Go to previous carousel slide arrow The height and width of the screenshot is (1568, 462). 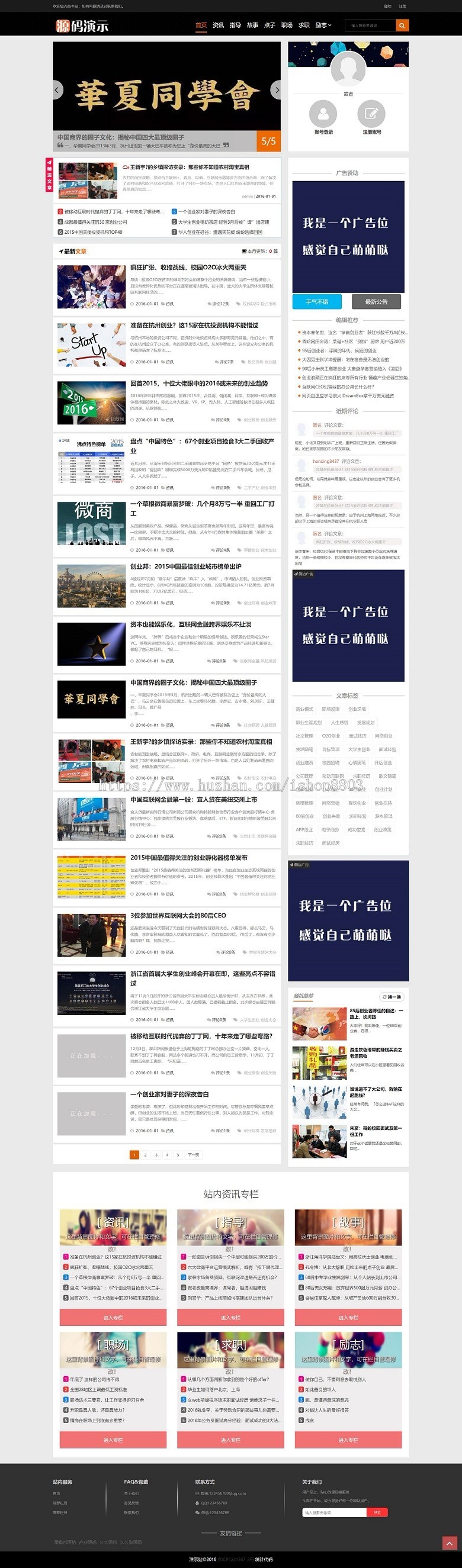[x=58, y=90]
